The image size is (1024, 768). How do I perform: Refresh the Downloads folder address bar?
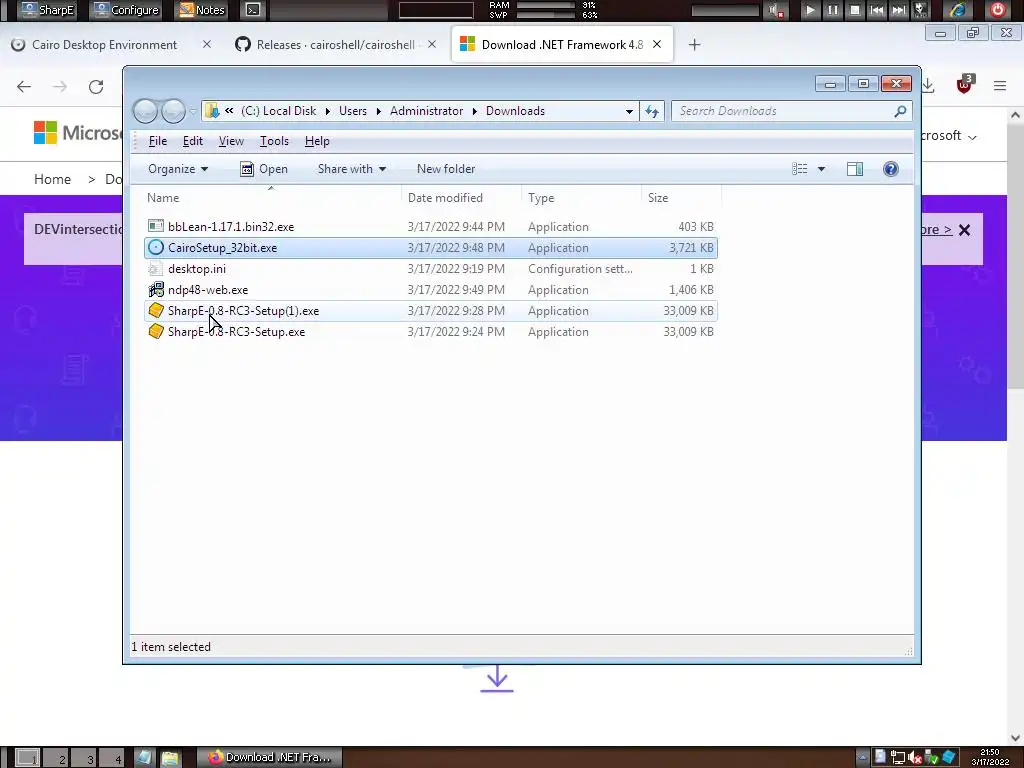(x=652, y=111)
